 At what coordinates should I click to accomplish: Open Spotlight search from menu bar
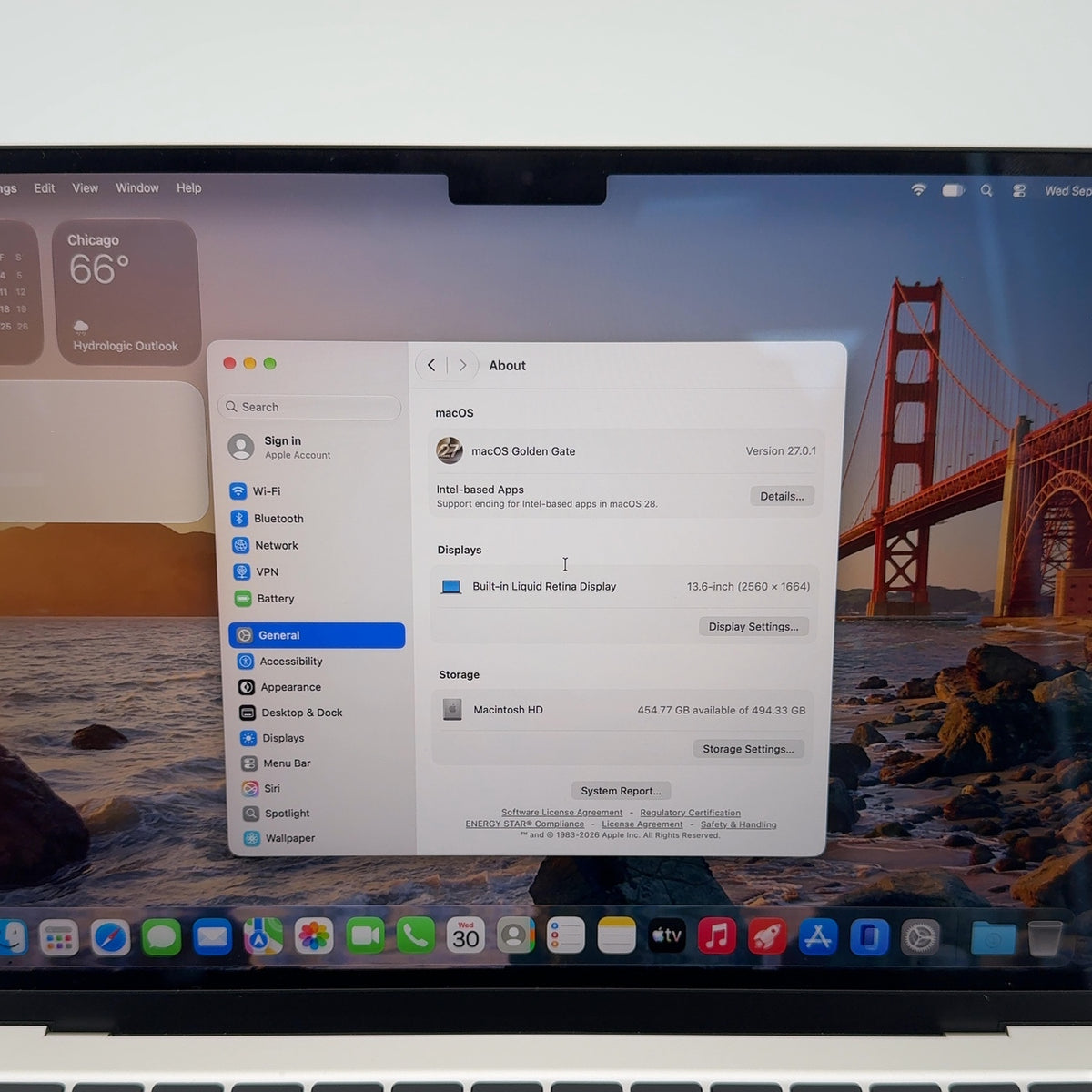point(986,190)
